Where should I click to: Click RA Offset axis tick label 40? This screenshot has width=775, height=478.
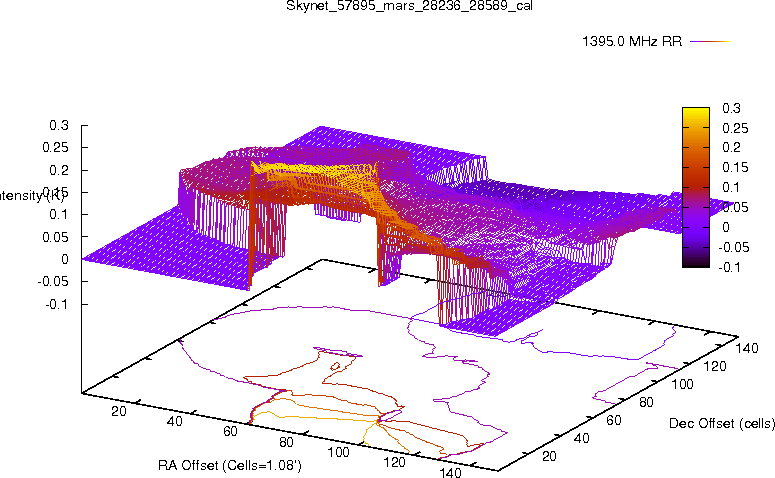pos(174,421)
